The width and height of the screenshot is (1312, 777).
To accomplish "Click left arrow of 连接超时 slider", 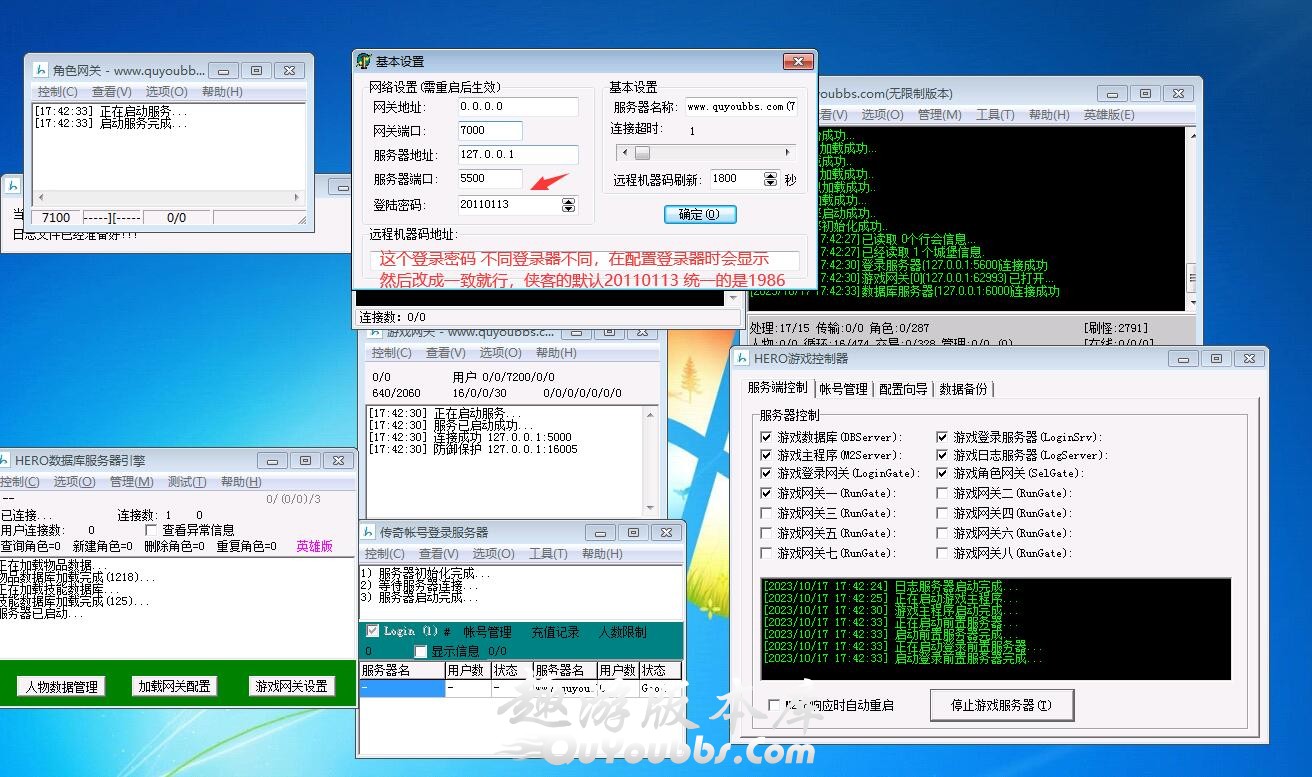I will (625, 153).
